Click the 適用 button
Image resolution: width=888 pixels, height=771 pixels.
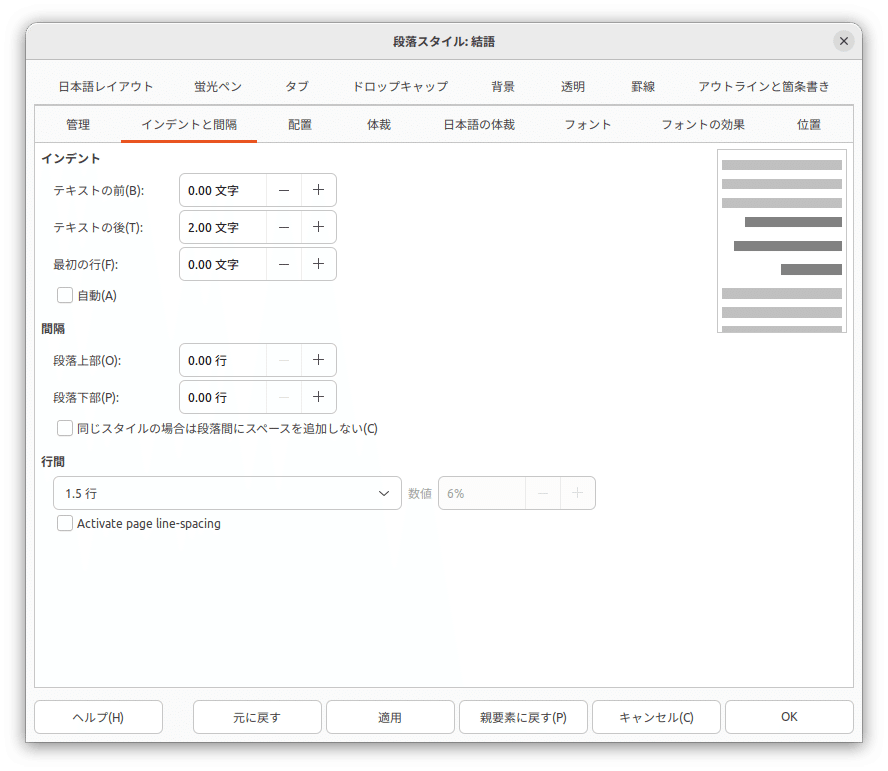[x=390, y=718]
